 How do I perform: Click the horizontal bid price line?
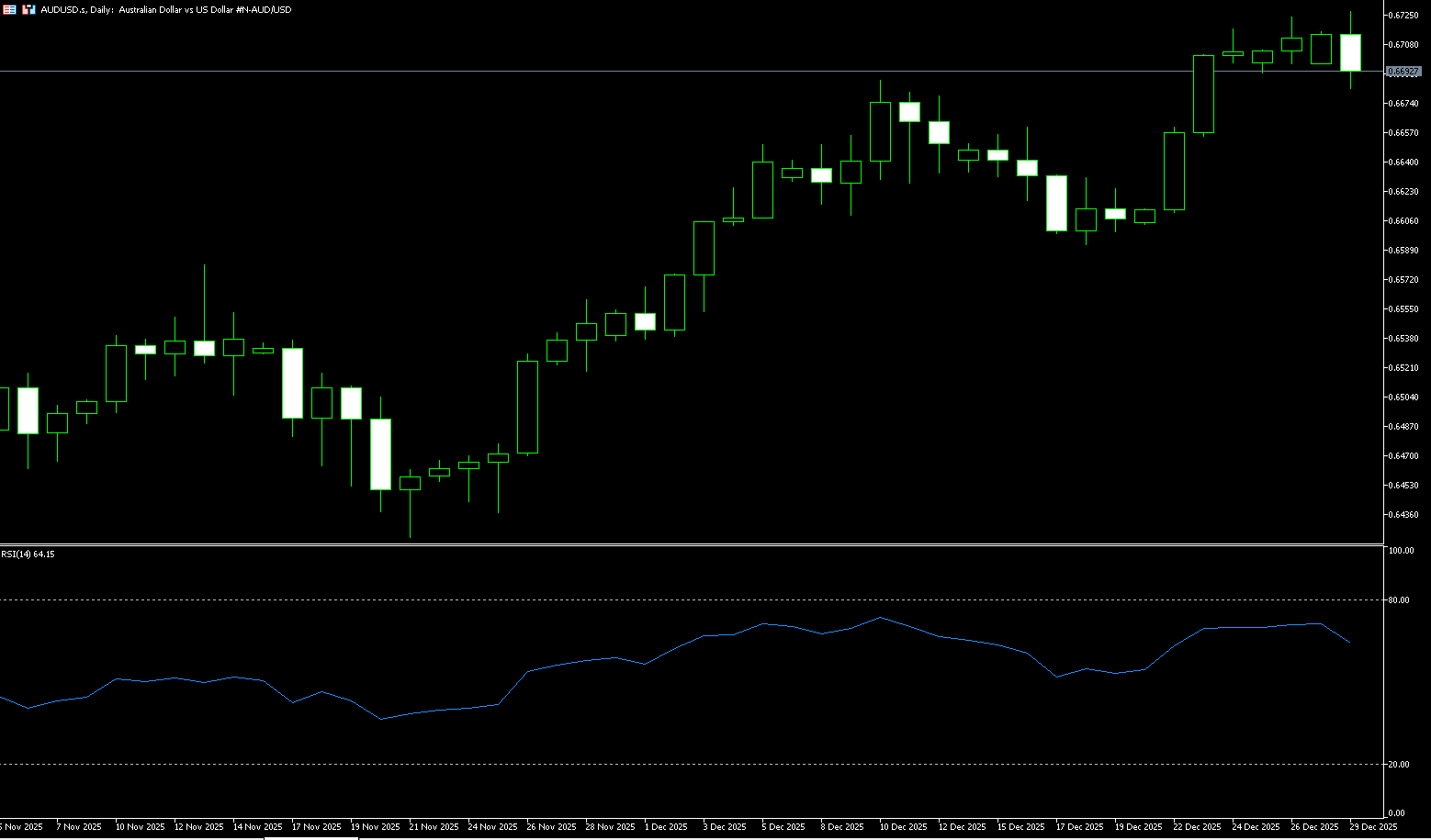643,71
